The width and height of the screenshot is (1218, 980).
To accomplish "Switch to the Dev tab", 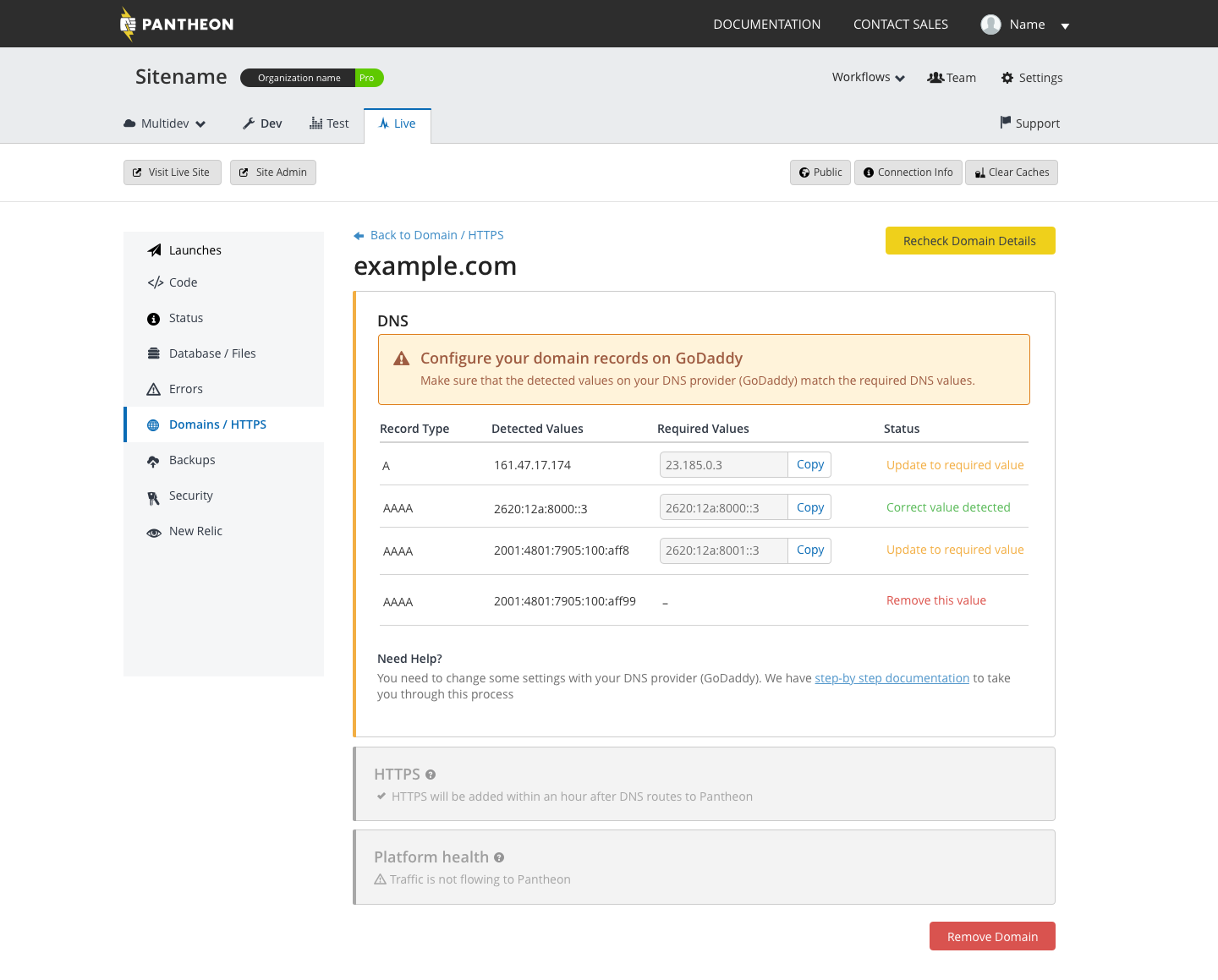I will point(262,123).
